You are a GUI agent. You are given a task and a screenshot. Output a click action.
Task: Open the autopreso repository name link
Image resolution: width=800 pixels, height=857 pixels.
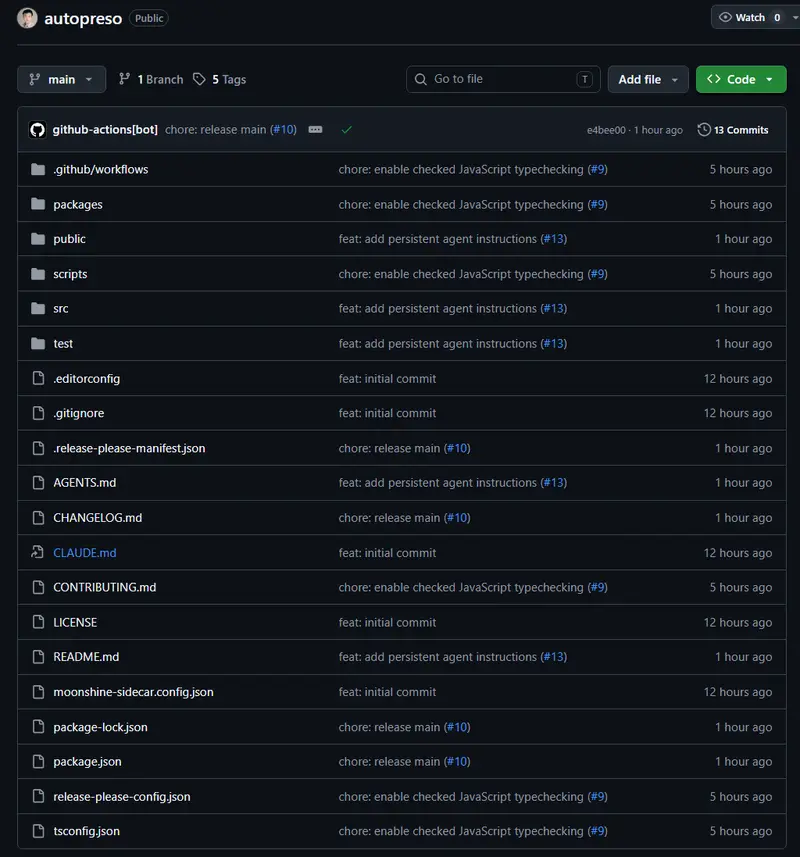(x=83, y=19)
